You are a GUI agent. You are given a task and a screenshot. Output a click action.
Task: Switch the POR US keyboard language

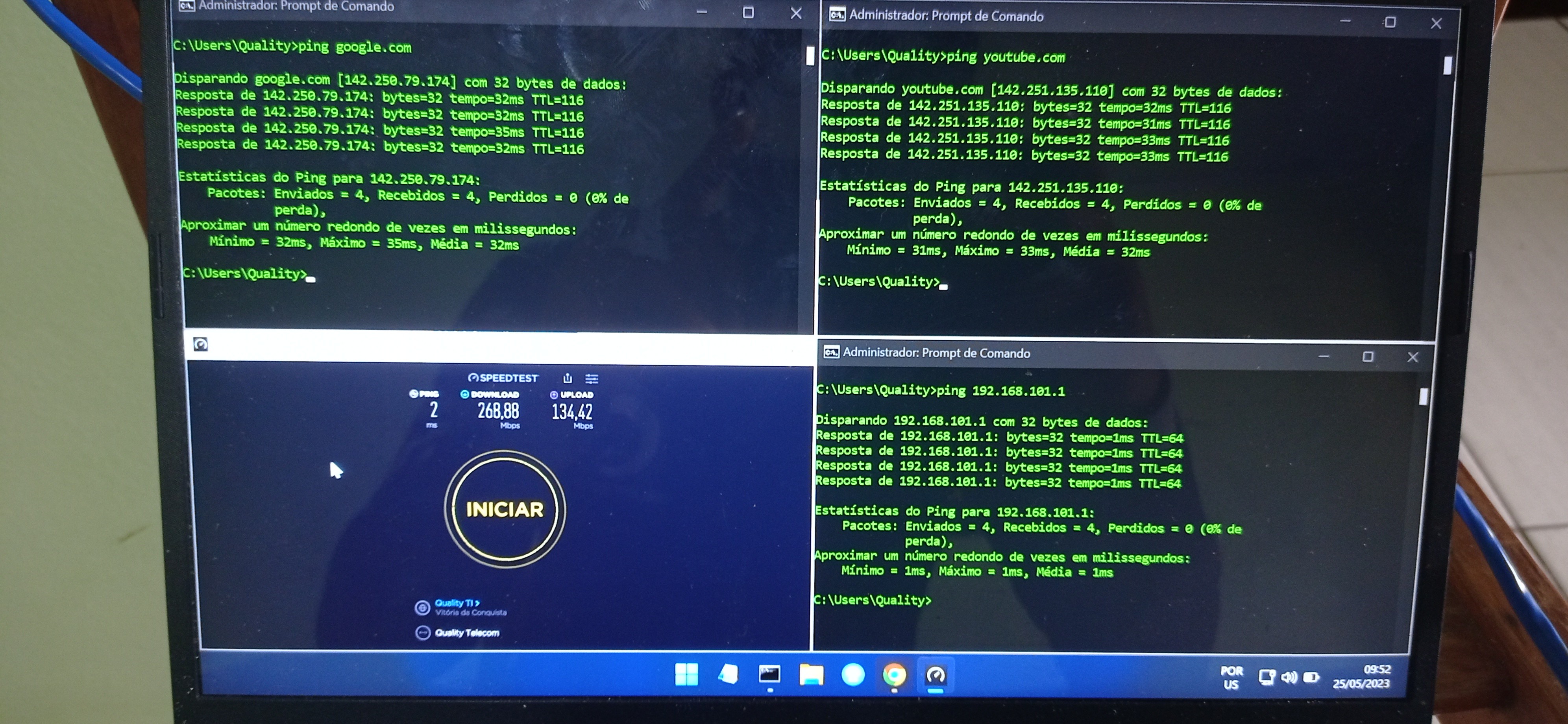point(1231,677)
